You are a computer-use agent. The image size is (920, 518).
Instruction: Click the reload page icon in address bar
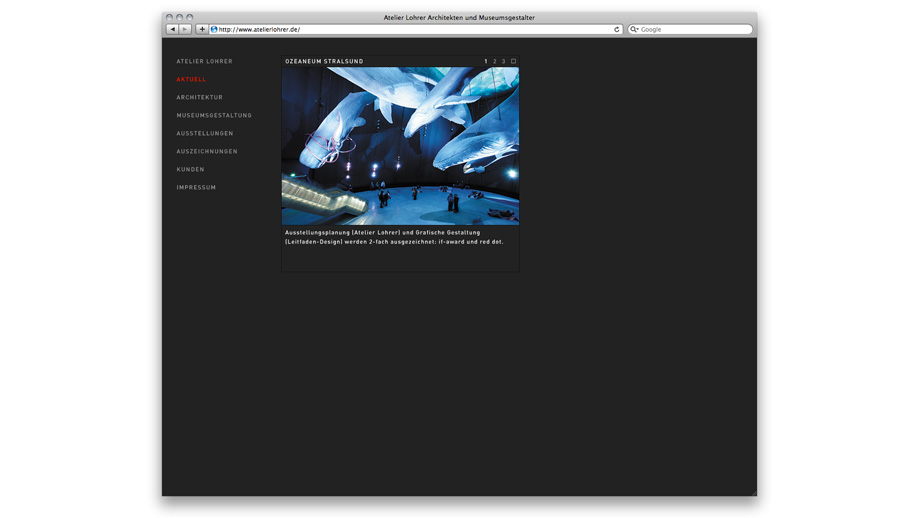(x=616, y=30)
